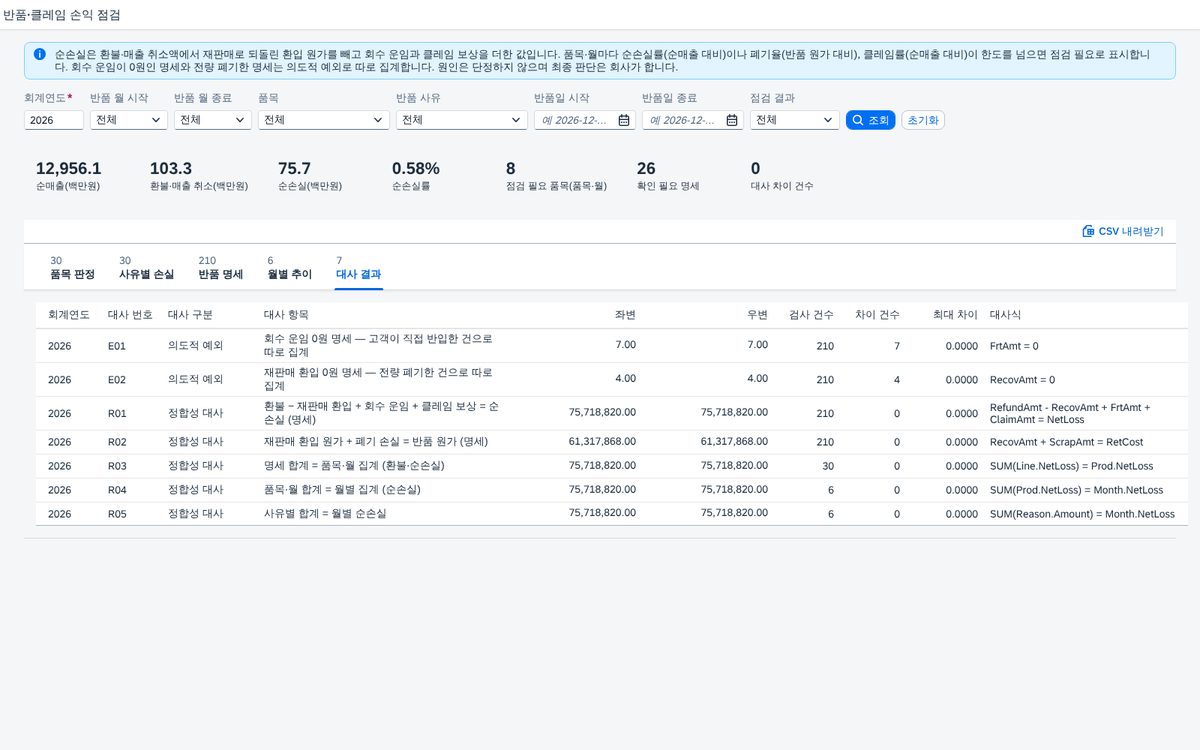
Task: Click the magnifier icon in 조회 button
Action: [x=858, y=120]
